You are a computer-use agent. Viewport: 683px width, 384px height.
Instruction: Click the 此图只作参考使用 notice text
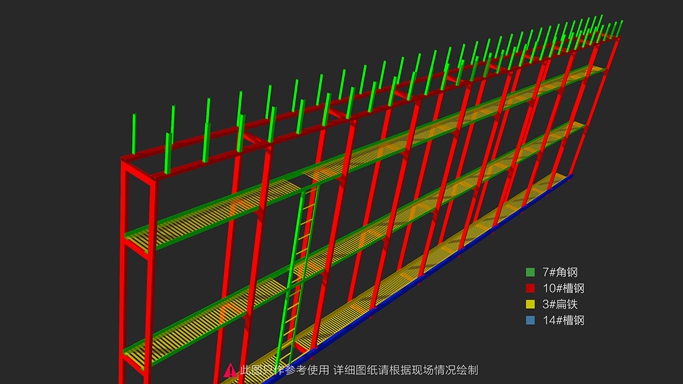284,371
